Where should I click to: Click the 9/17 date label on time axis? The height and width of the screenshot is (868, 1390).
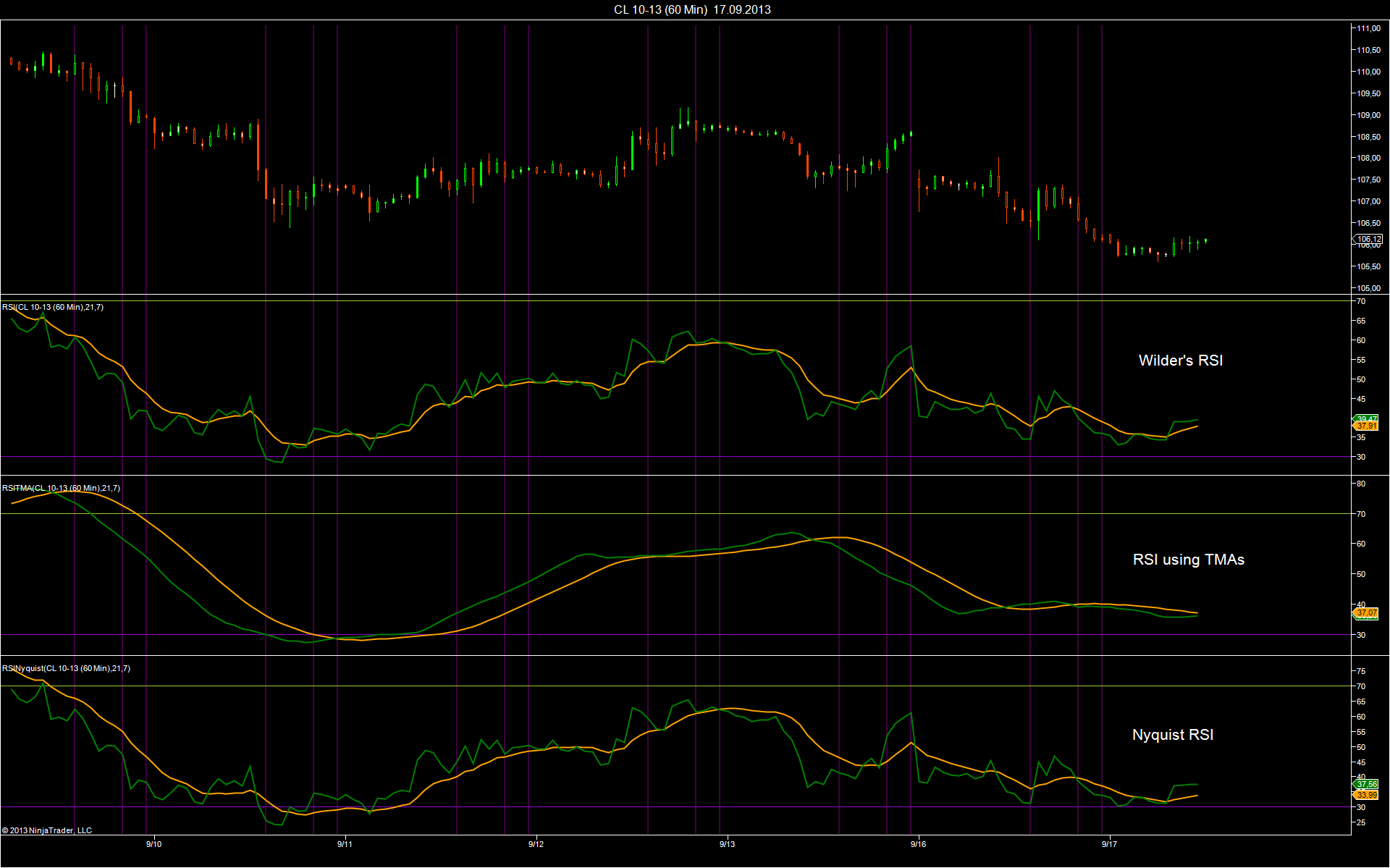[x=1109, y=844]
